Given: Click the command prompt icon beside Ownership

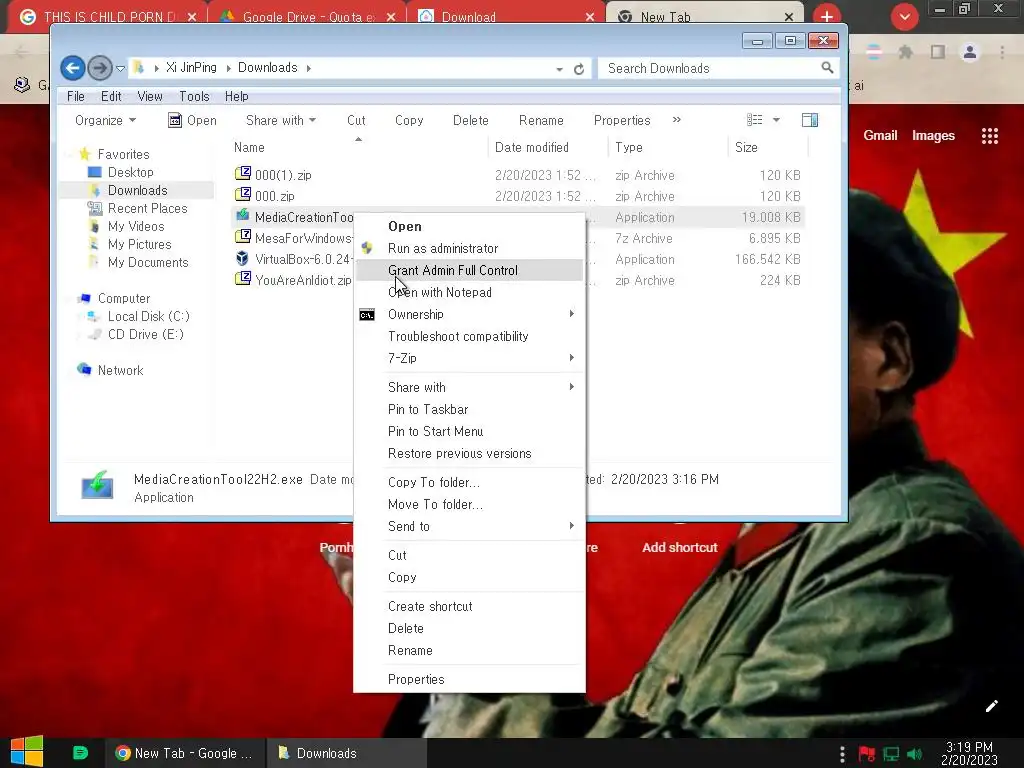Looking at the screenshot, I should click(x=367, y=315).
